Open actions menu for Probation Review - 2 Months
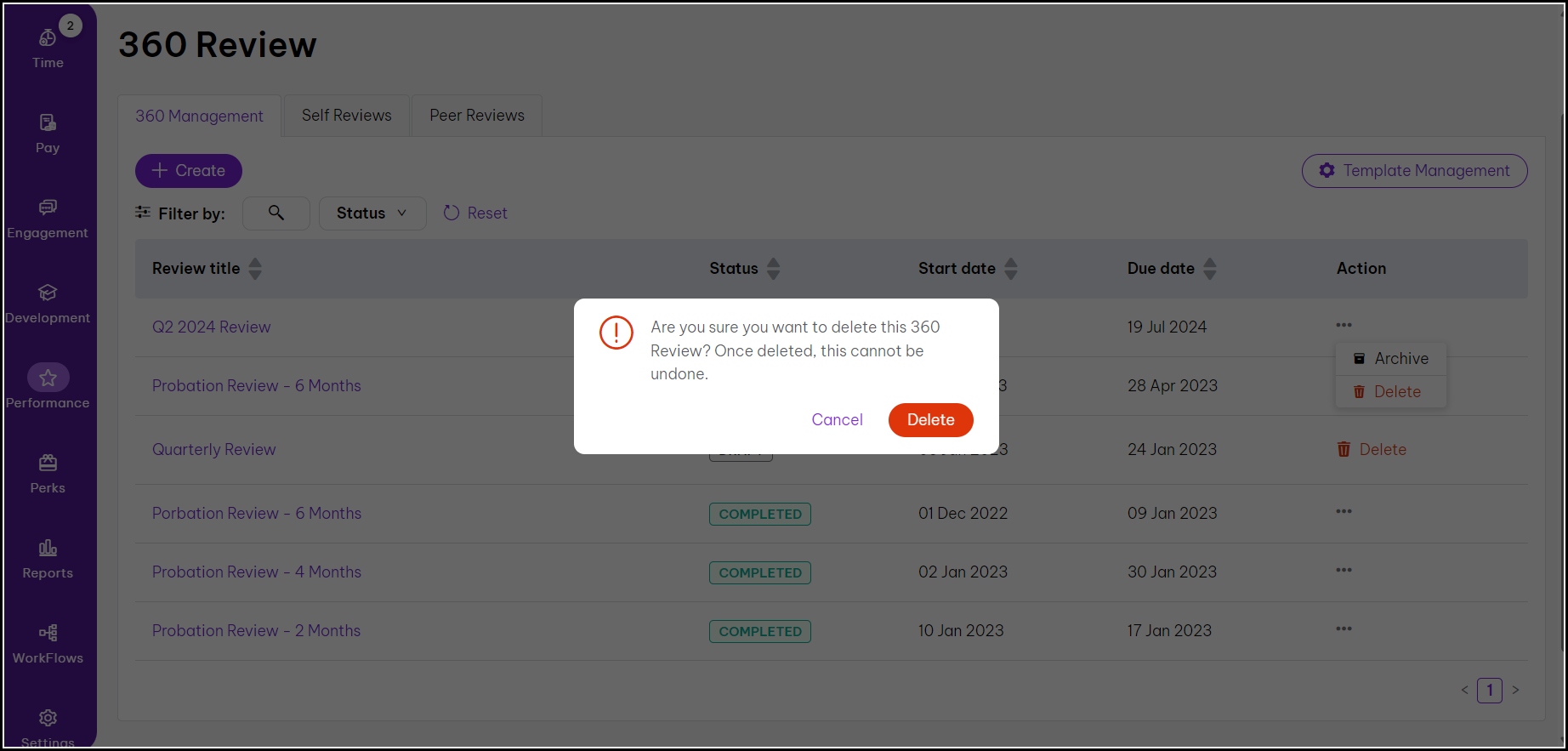1568x751 pixels. point(1344,629)
